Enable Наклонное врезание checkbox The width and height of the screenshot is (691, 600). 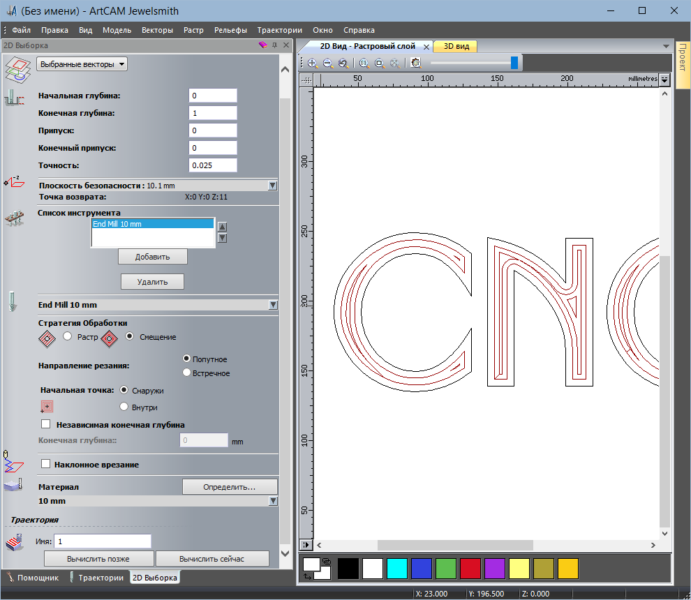click(46, 464)
